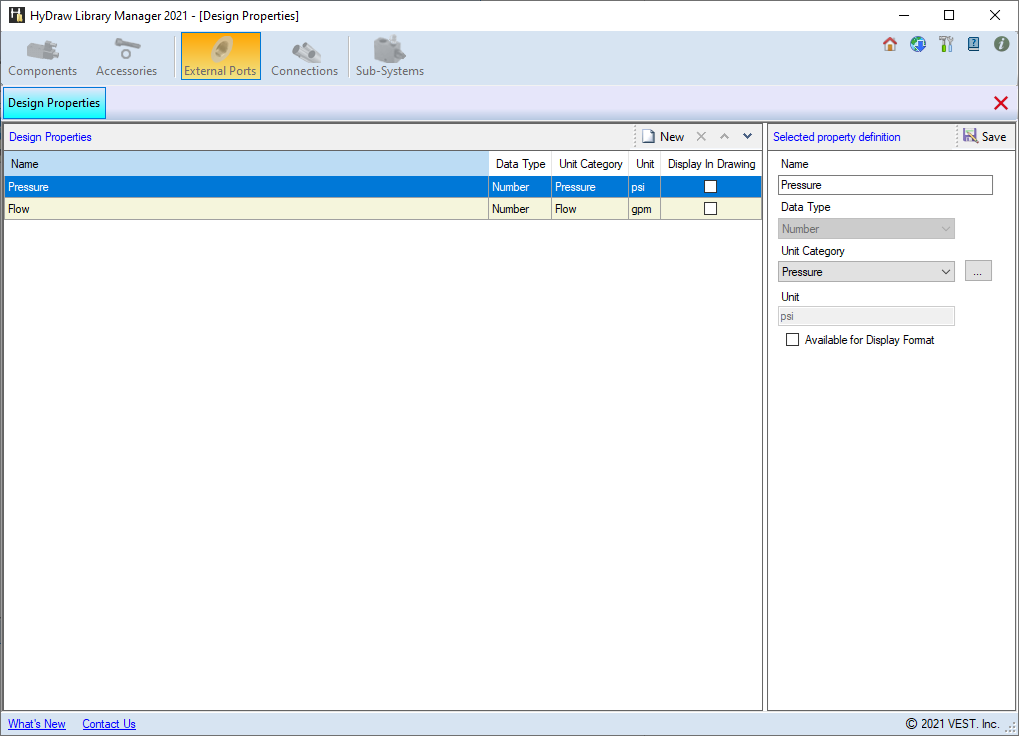Toggle Display In Drawing for Pressure row
The image size is (1019, 736).
[710, 187]
